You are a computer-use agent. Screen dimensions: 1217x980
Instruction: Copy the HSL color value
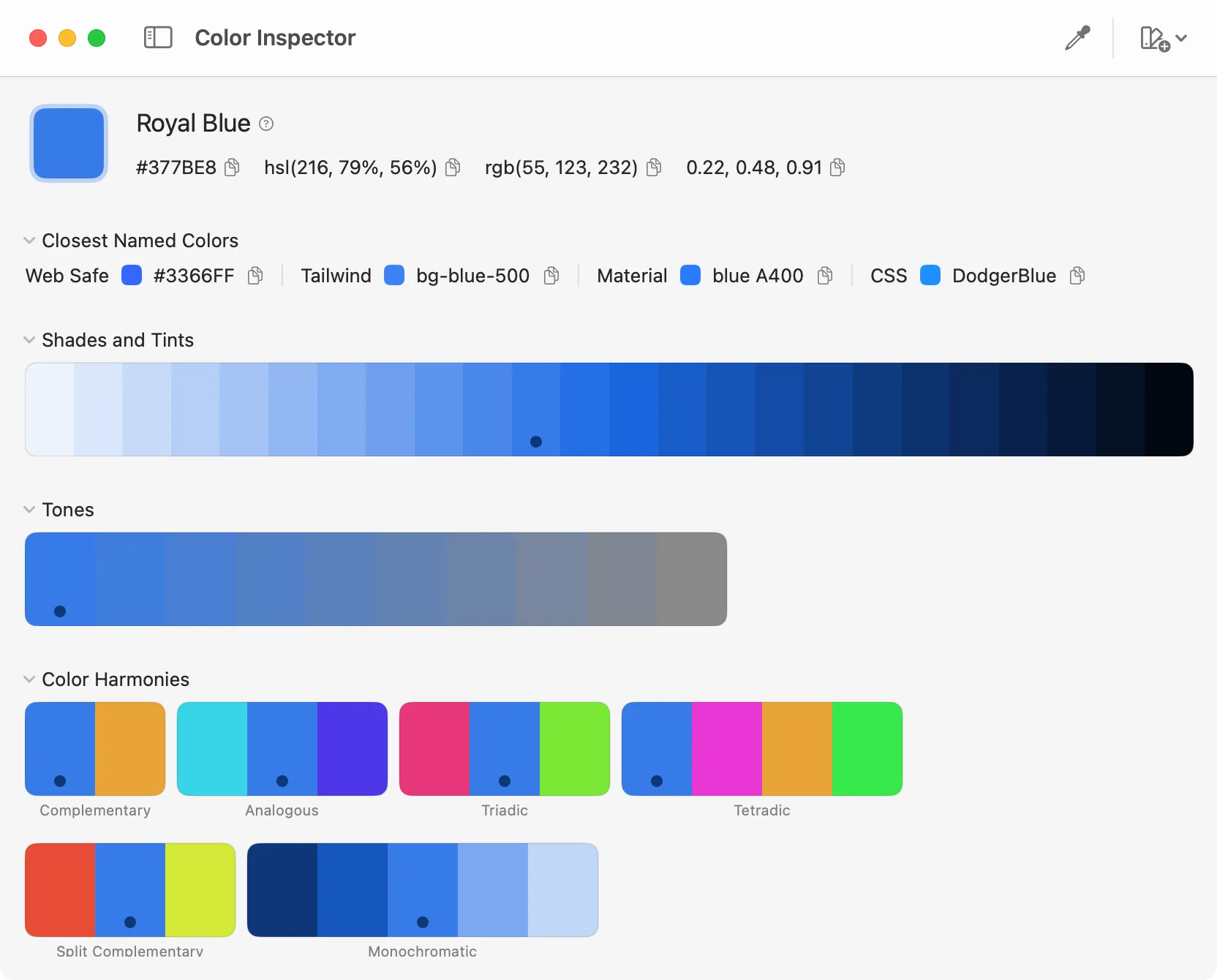point(453,167)
